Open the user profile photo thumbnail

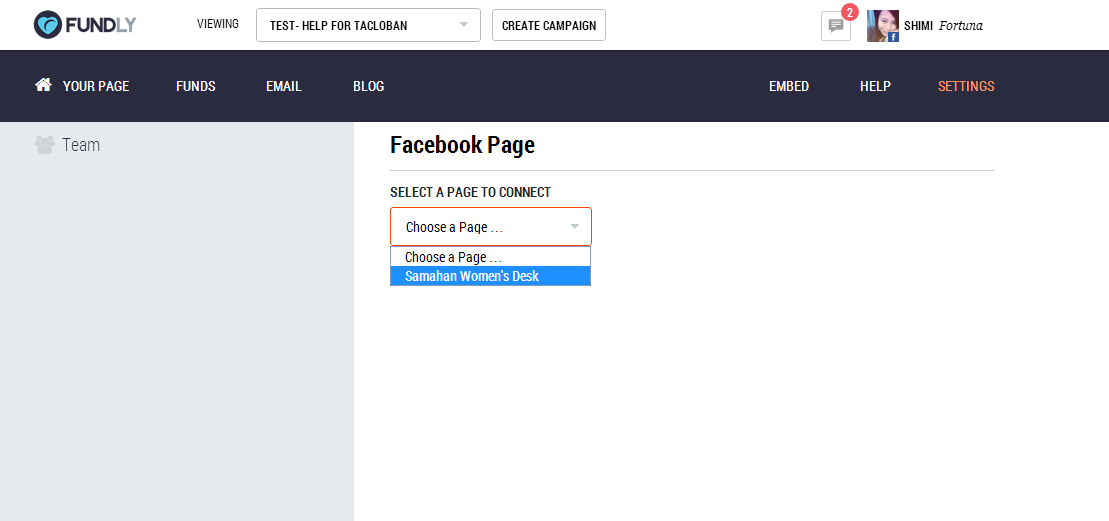(883, 26)
